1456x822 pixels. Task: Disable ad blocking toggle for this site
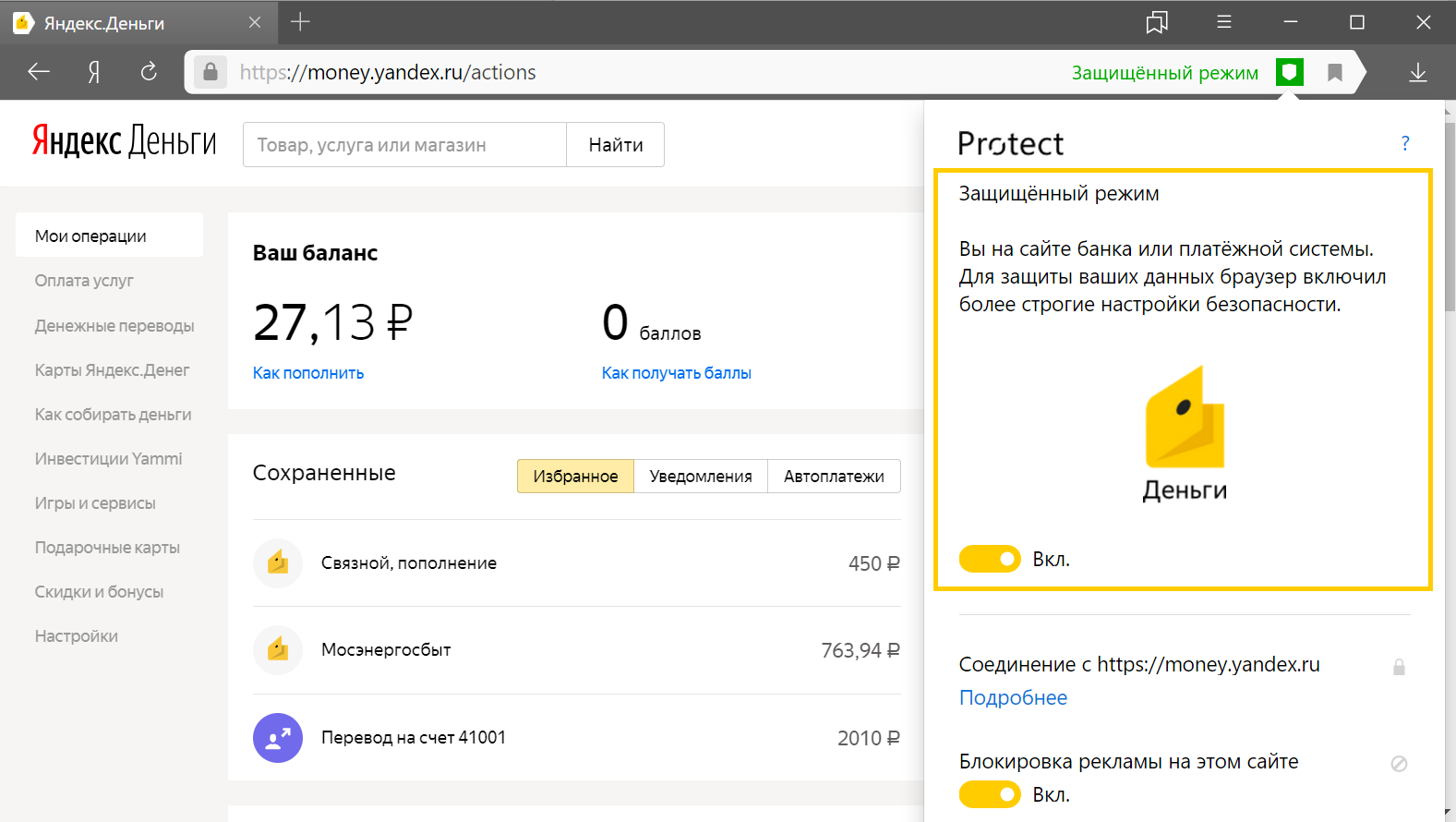coord(990,794)
